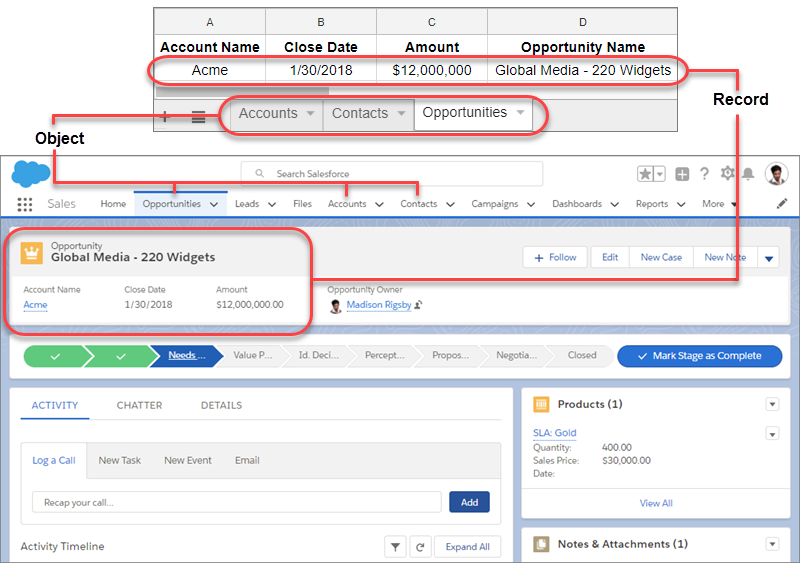The height and width of the screenshot is (563, 802).
Task: Open the help question mark icon
Action: click(x=704, y=174)
